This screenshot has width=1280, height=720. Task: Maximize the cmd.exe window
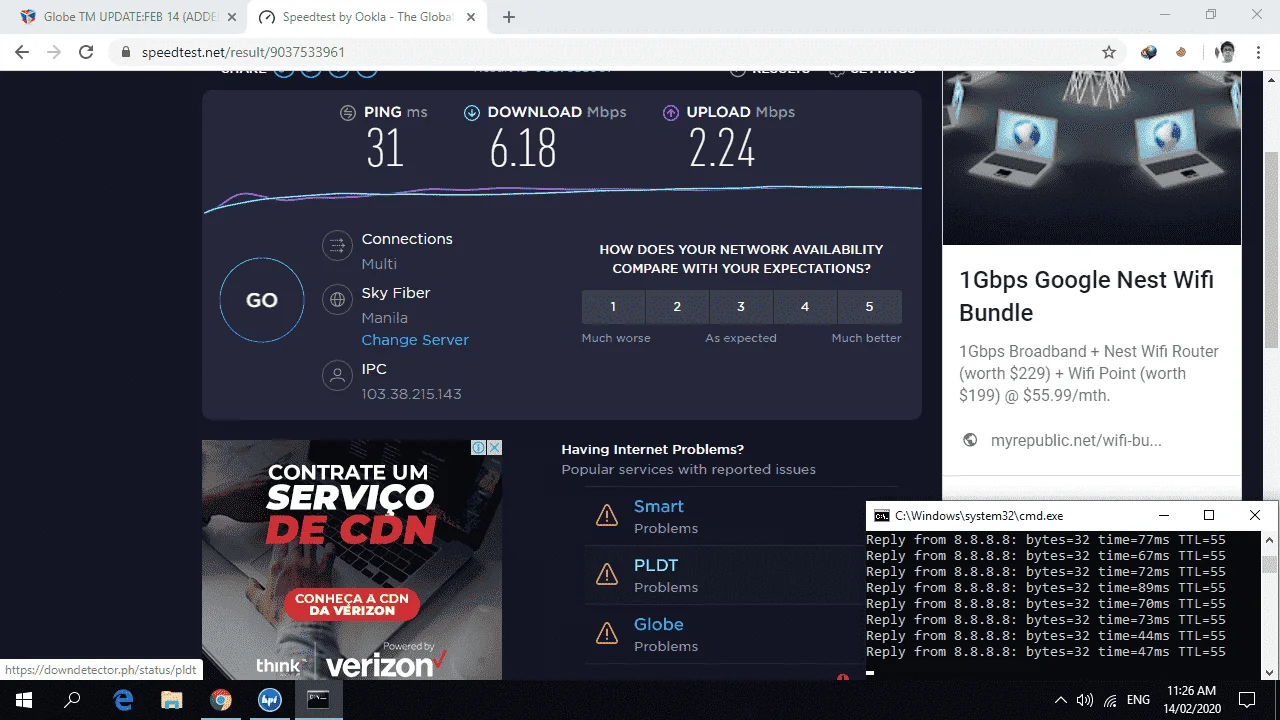(x=1209, y=516)
